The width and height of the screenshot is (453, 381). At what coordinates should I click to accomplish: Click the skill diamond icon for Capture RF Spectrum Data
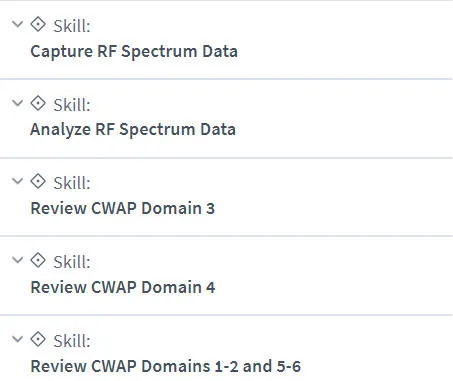(x=38, y=24)
